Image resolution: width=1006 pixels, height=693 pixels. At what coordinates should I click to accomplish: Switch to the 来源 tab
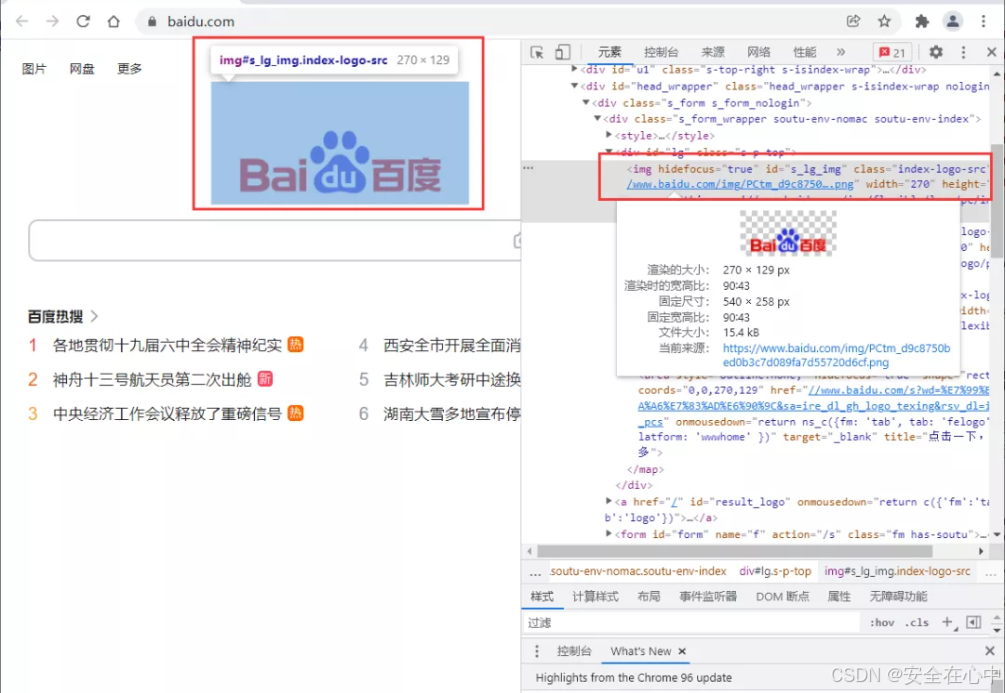coord(713,52)
